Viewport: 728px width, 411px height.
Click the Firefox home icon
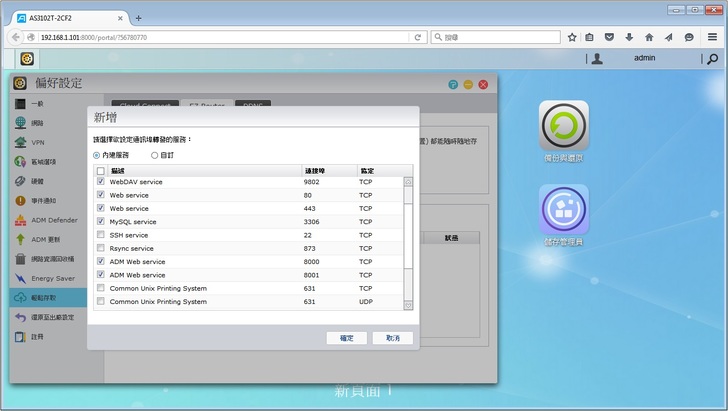click(x=649, y=37)
